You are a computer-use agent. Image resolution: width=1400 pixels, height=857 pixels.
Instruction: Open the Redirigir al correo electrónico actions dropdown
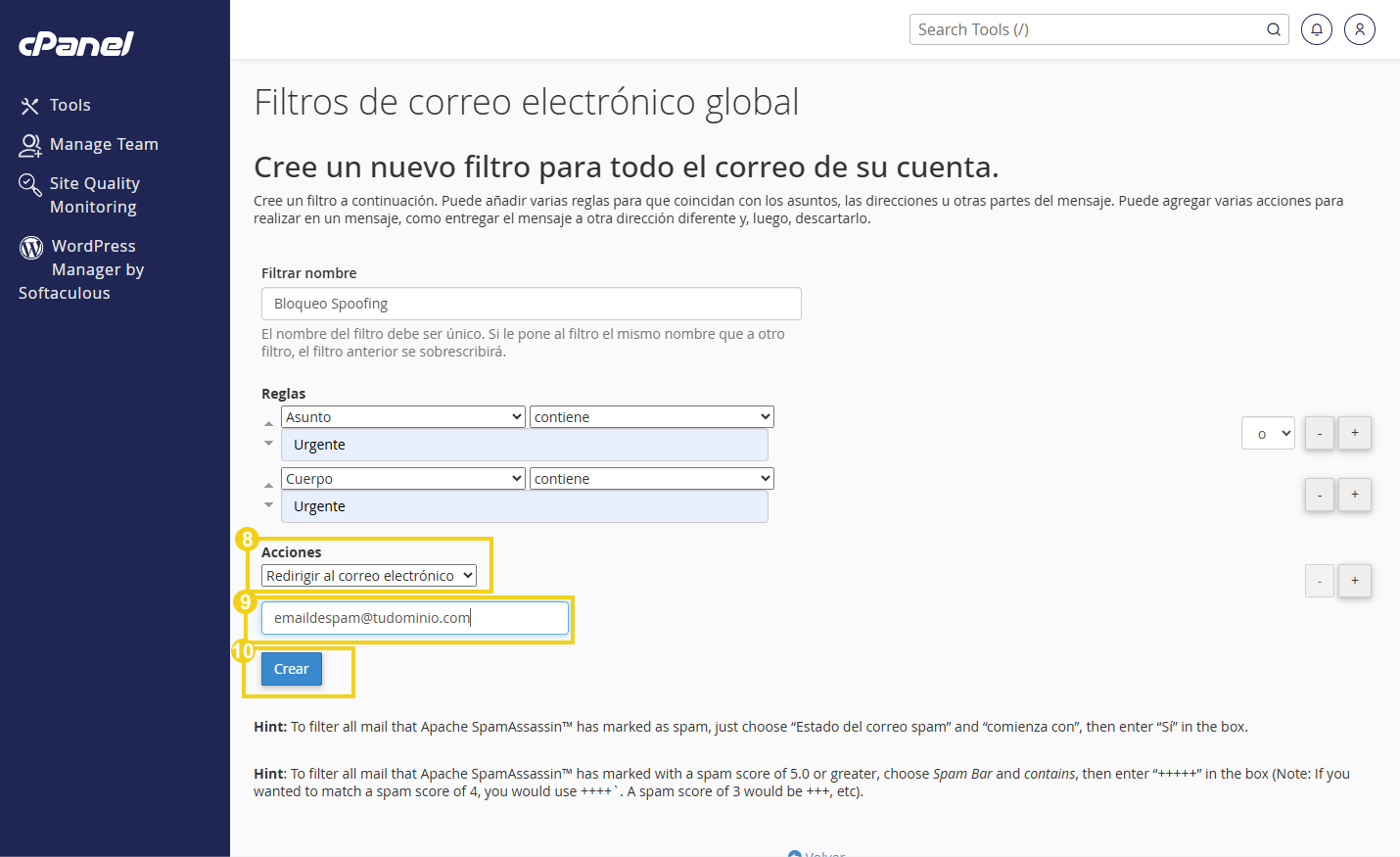pos(371,575)
